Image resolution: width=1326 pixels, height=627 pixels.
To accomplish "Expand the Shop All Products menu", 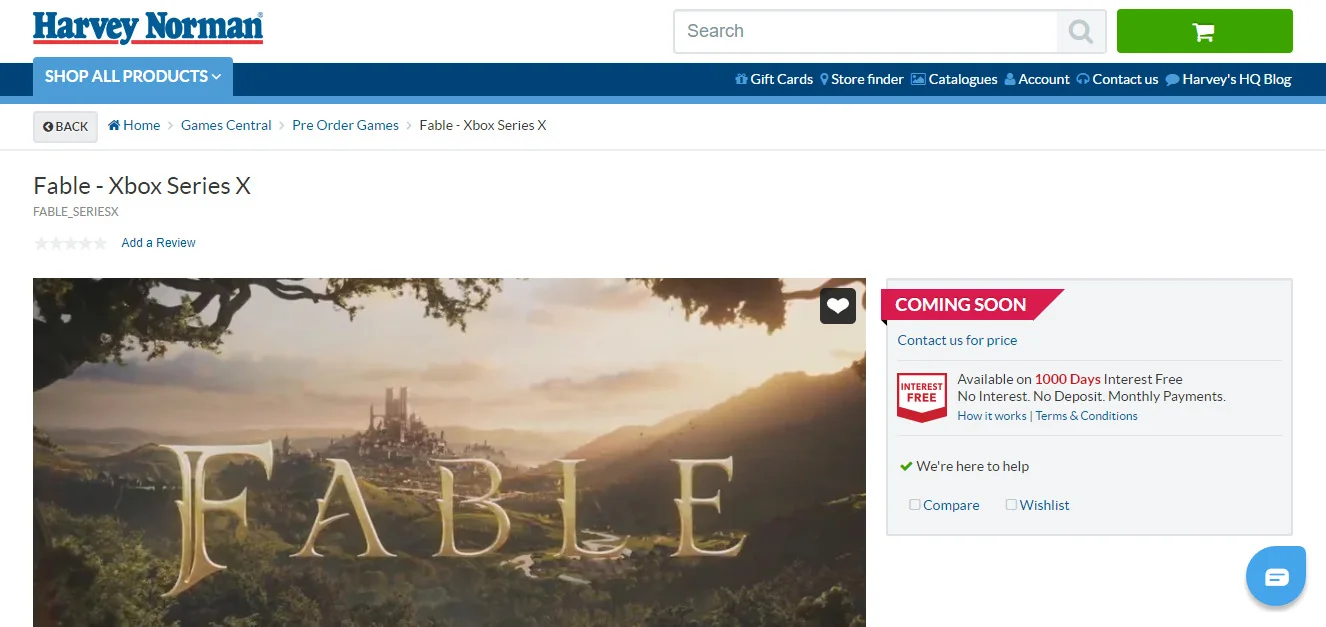I will pyautogui.click(x=133, y=77).
